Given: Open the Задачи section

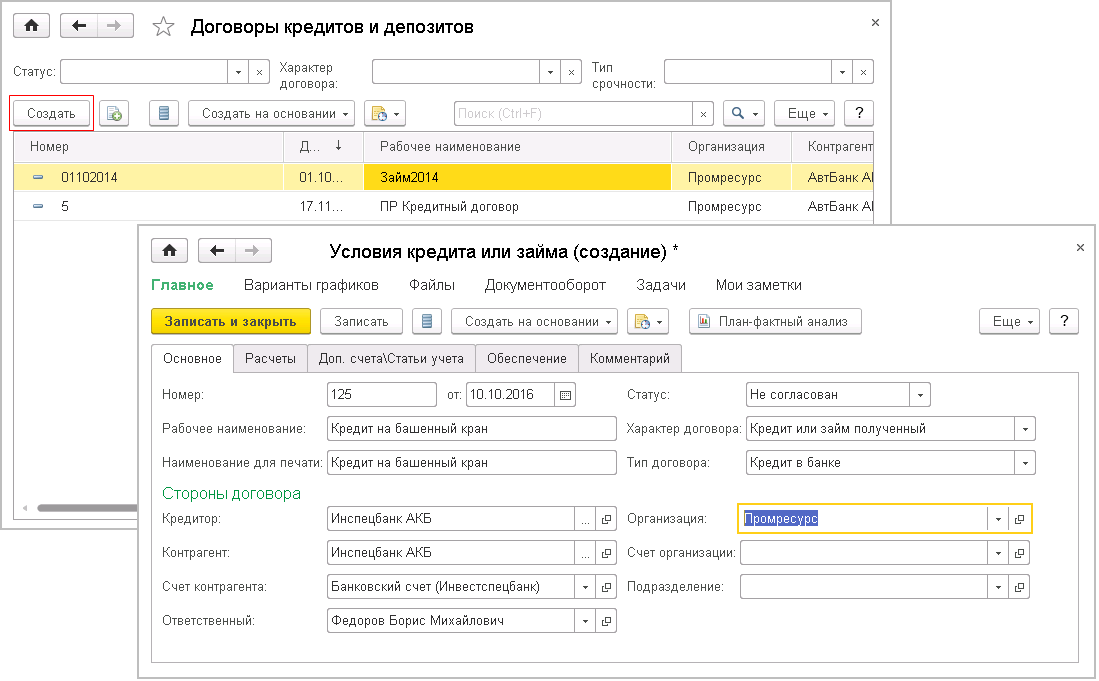Looking at the screenshot, I should [x=661, y=285].
